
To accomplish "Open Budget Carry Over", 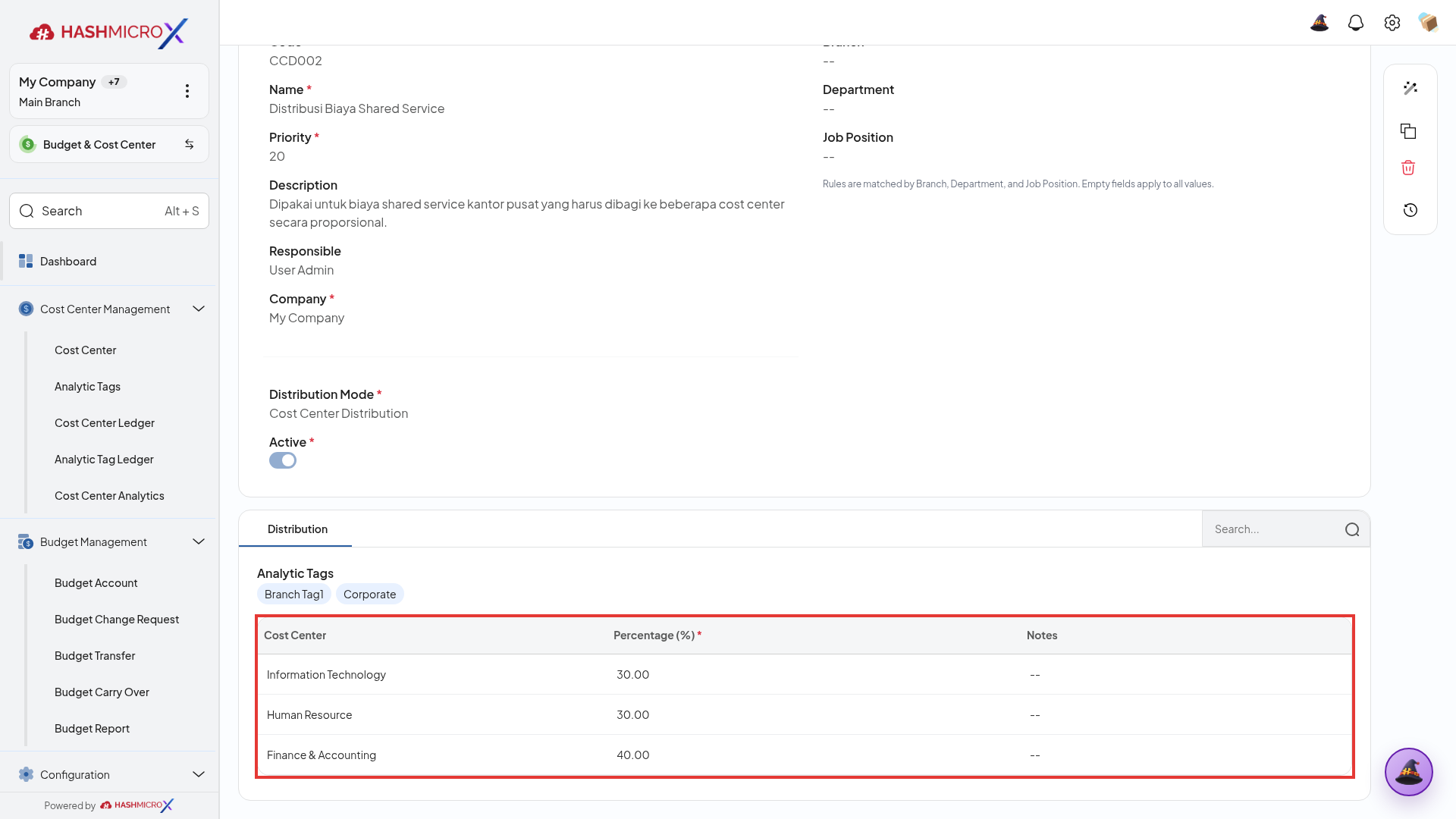I will pyautogui.click(x=102, y=692).
